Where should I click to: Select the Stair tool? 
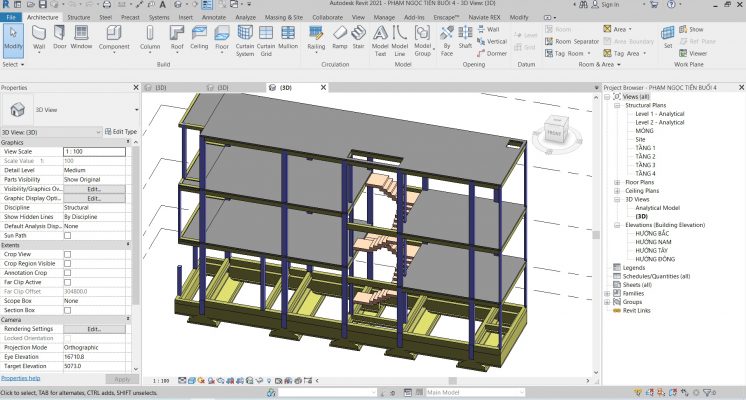(360, 40)
